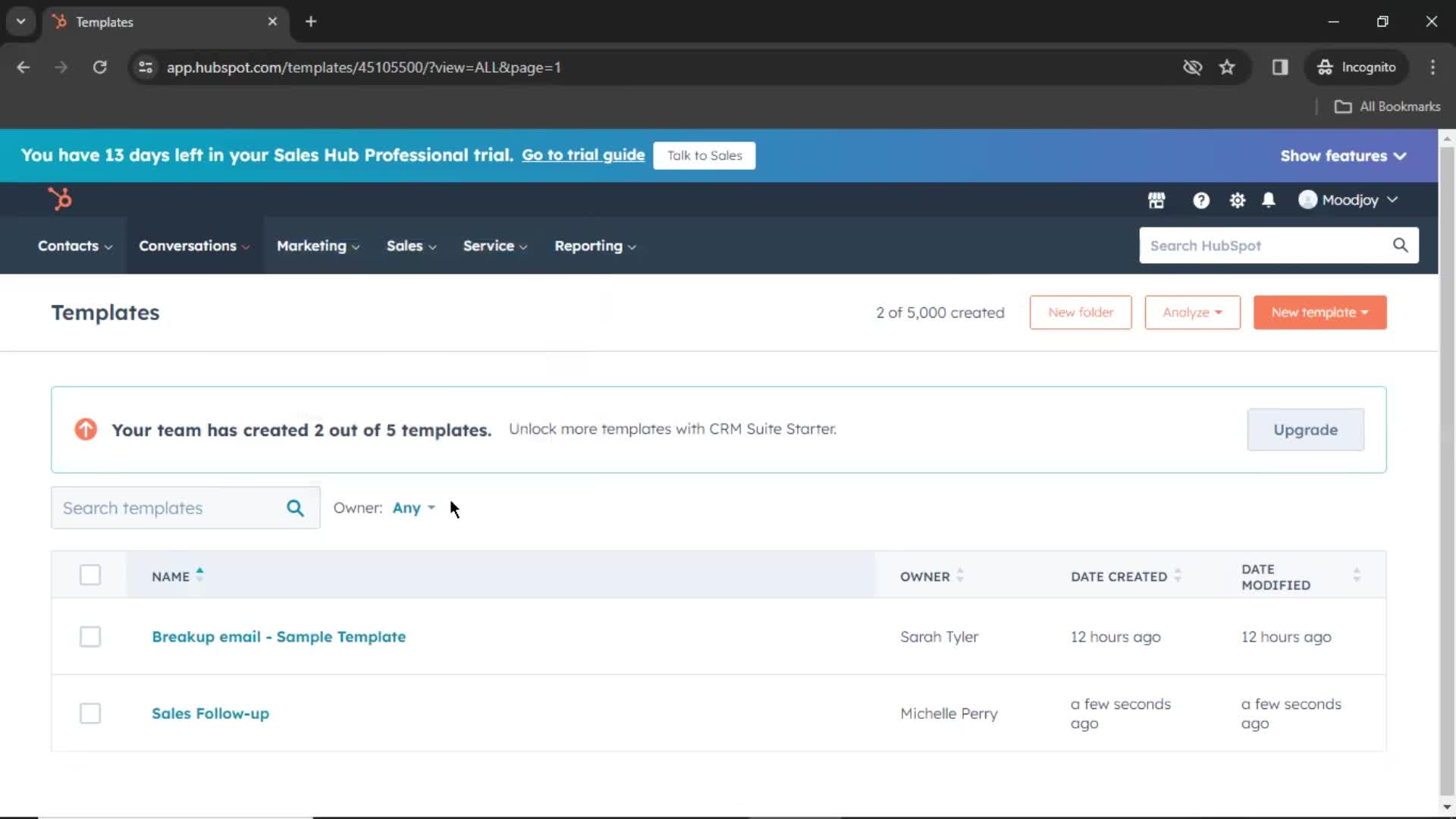Expand the Moodjoy user account menu

(x=1348, y=200)
